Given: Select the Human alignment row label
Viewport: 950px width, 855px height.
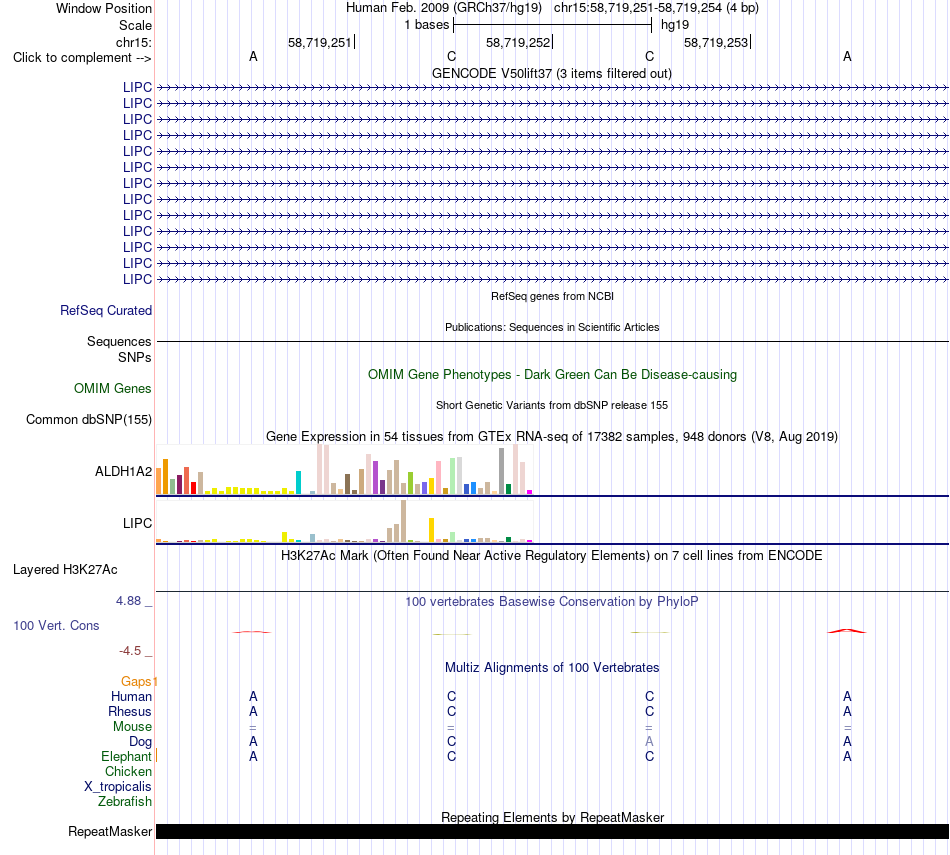Looking at the screenshot, I should pos(131,697).
